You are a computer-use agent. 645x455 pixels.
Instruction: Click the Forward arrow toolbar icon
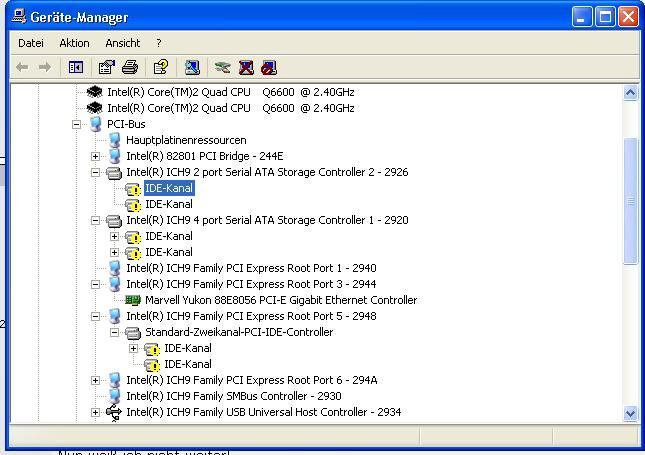[x=44, y=67]
